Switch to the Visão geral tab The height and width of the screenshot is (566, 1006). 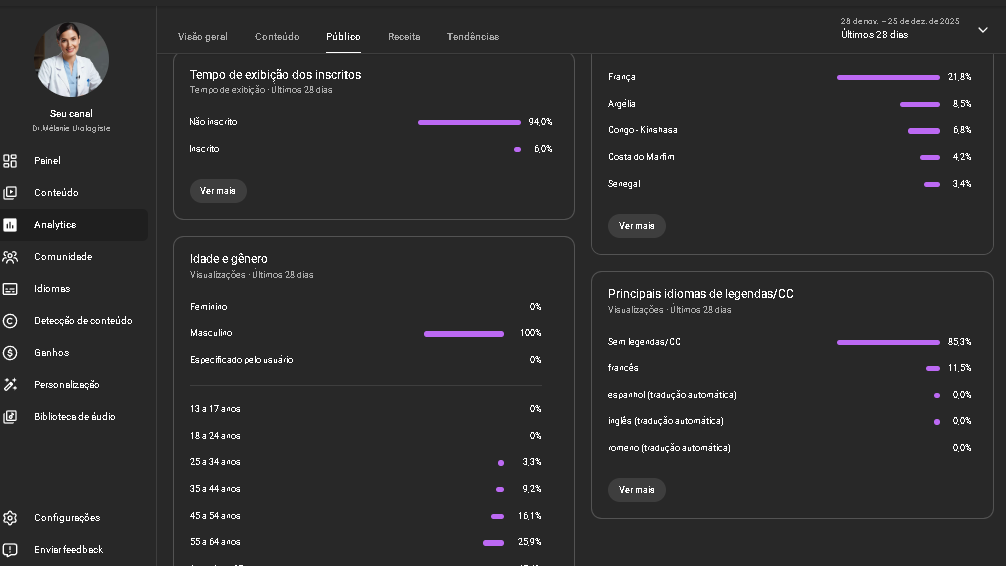[x=202, y=37]
